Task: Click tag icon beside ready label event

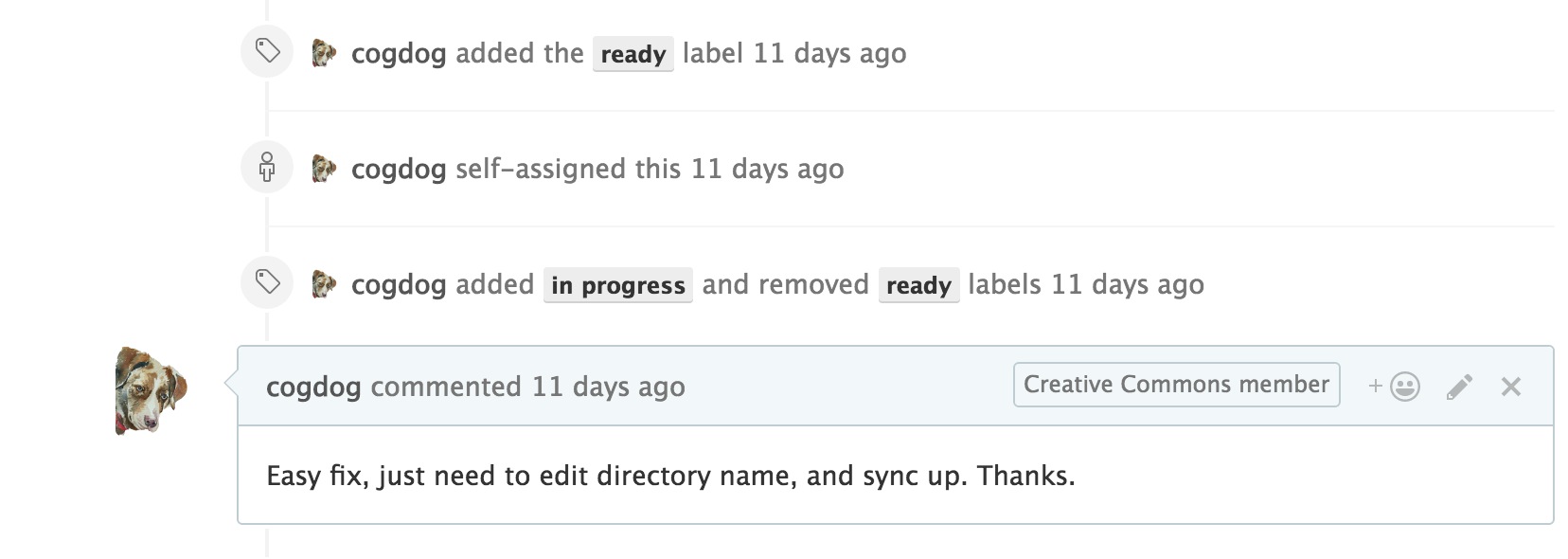Action: pos(267,51)
